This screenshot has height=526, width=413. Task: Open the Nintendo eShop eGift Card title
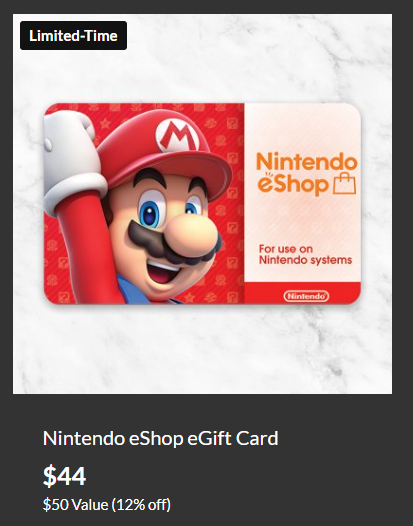click(160, 438)
